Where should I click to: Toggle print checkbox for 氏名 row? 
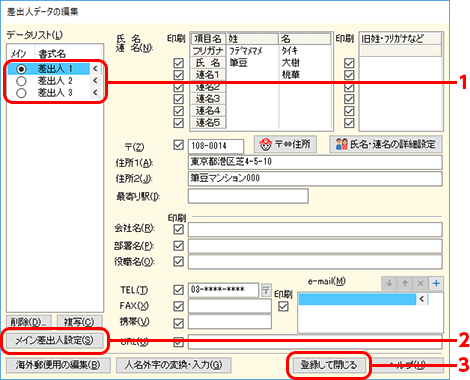[179, 63]
